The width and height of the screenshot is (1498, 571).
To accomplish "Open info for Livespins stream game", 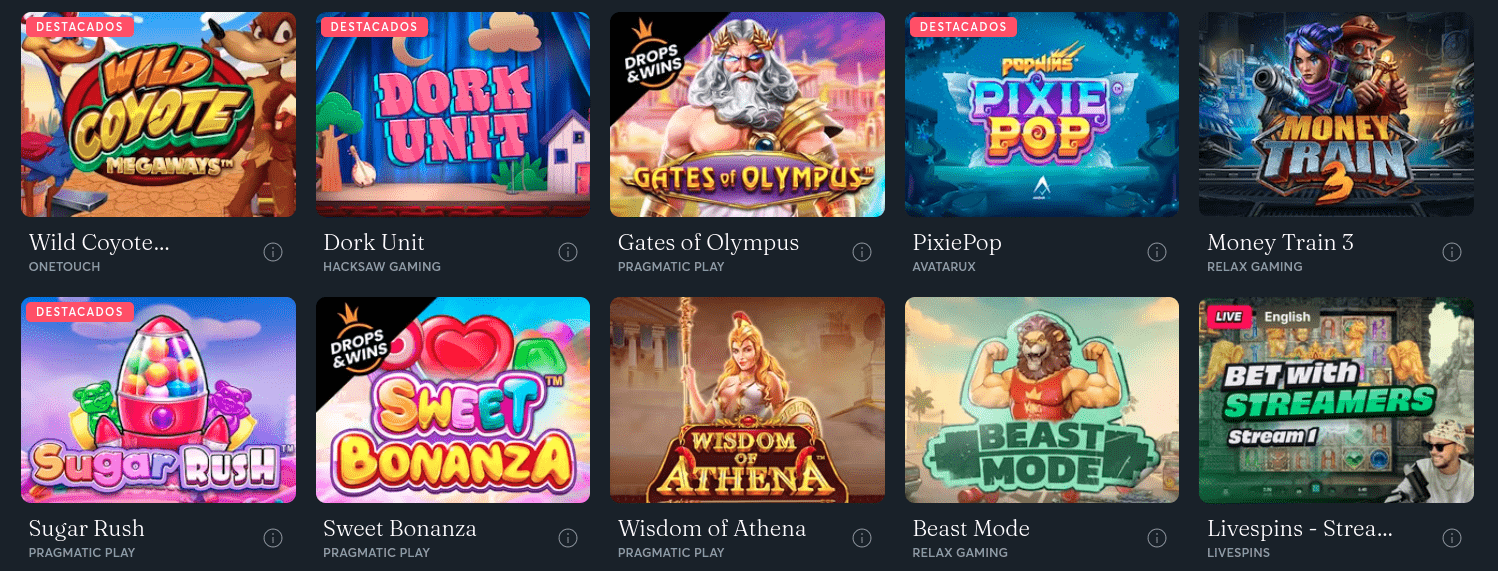I will (x=1451, y=538).
